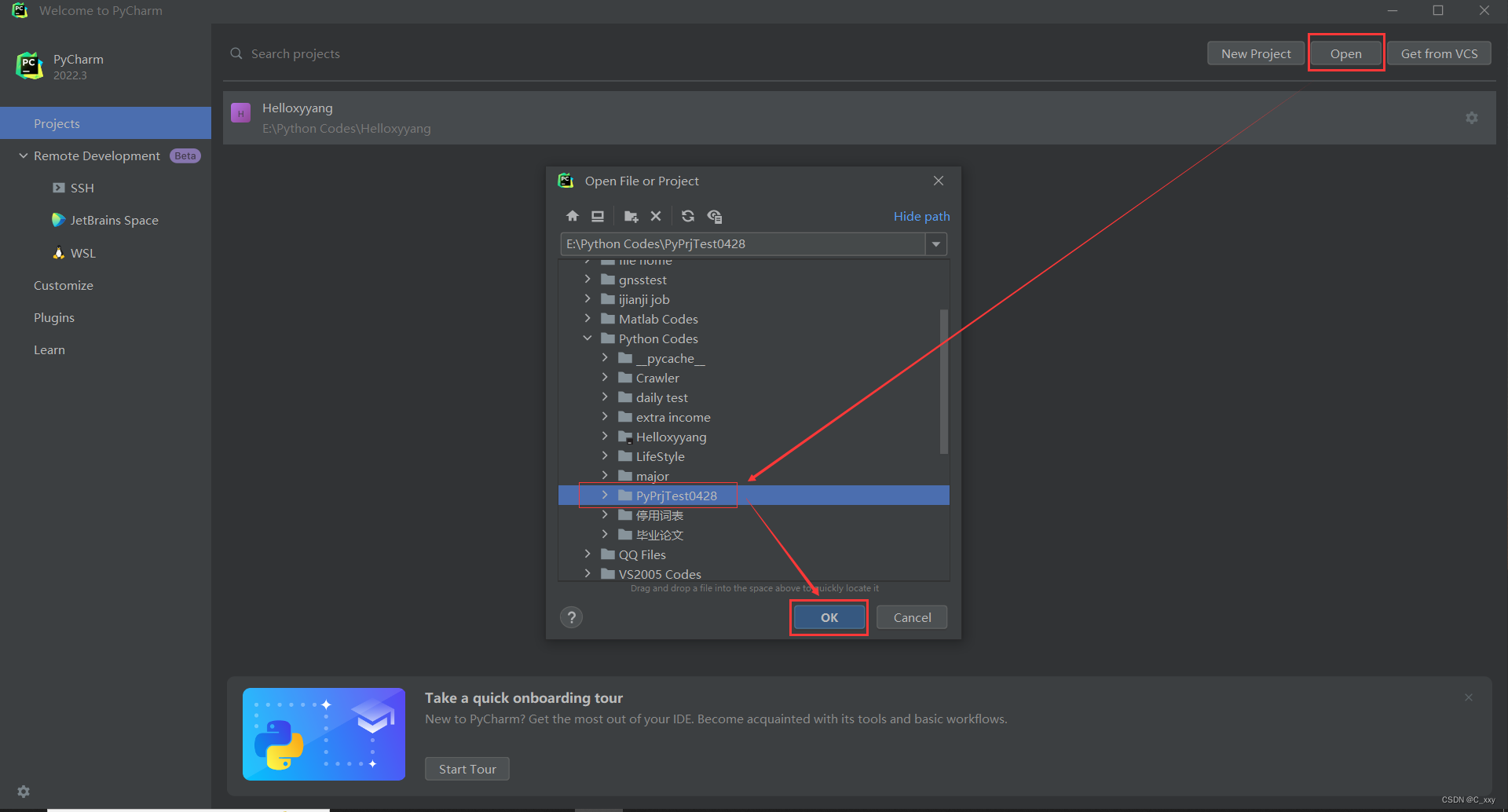Expand the PyPrjTest0428 folder chevron
Image resolution: width=1508 pixels, height=812 pixels.
[605, 496]
